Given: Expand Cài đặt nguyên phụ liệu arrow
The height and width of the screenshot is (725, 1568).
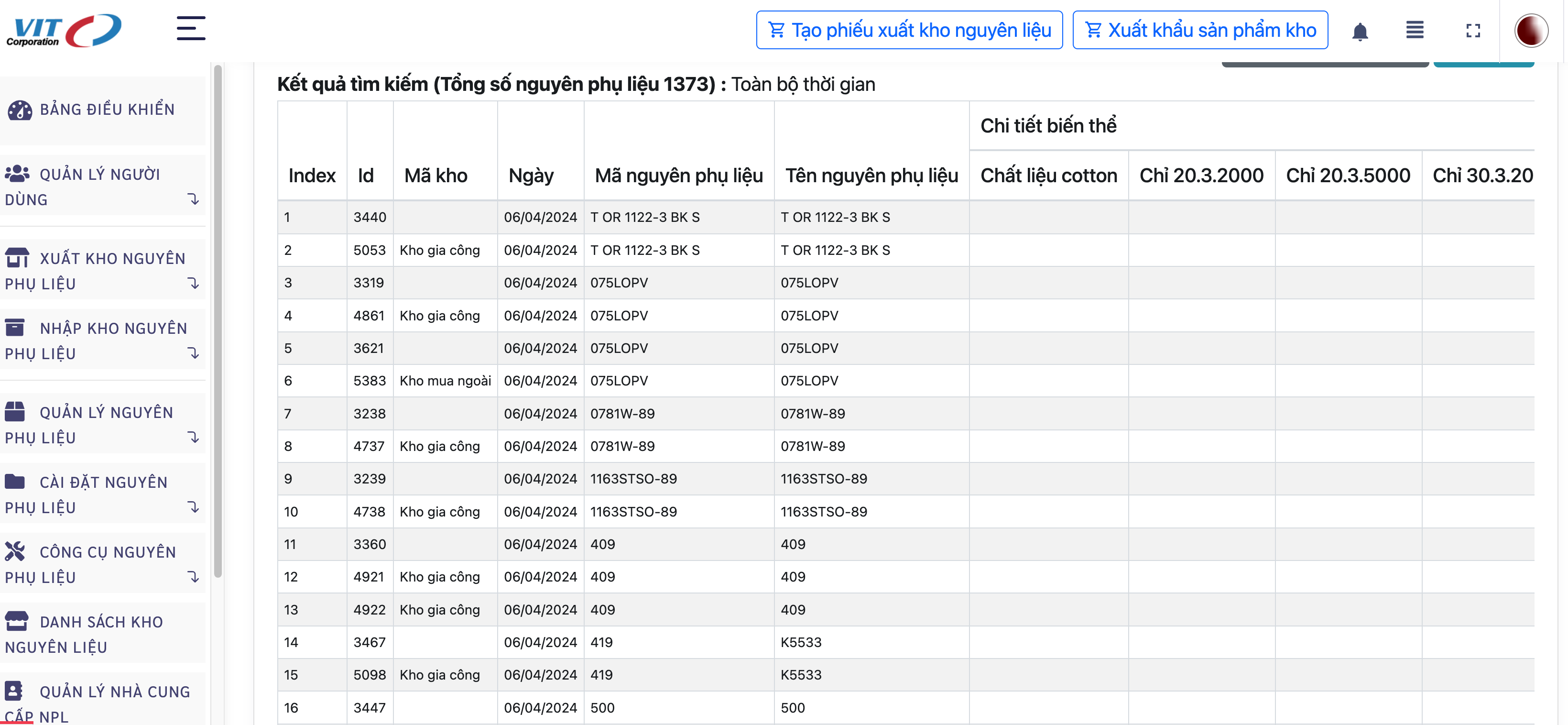Looking at the screenshot, I should [194, 507].
